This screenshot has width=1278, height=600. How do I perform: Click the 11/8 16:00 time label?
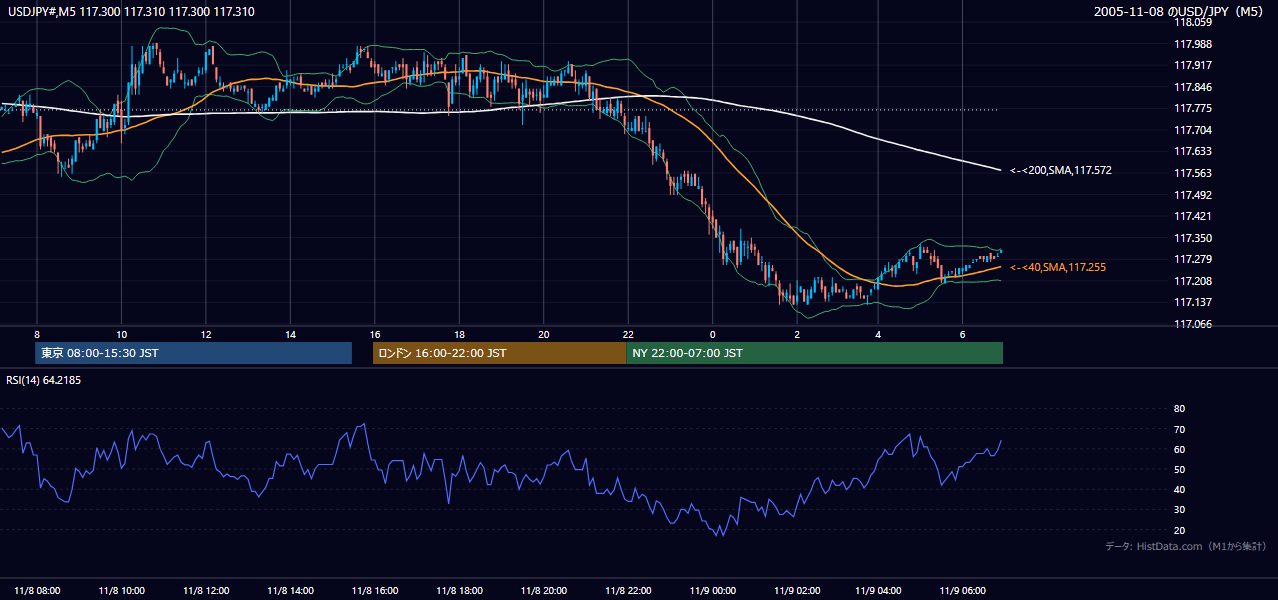pyautogui.click(x=373, y=590)
